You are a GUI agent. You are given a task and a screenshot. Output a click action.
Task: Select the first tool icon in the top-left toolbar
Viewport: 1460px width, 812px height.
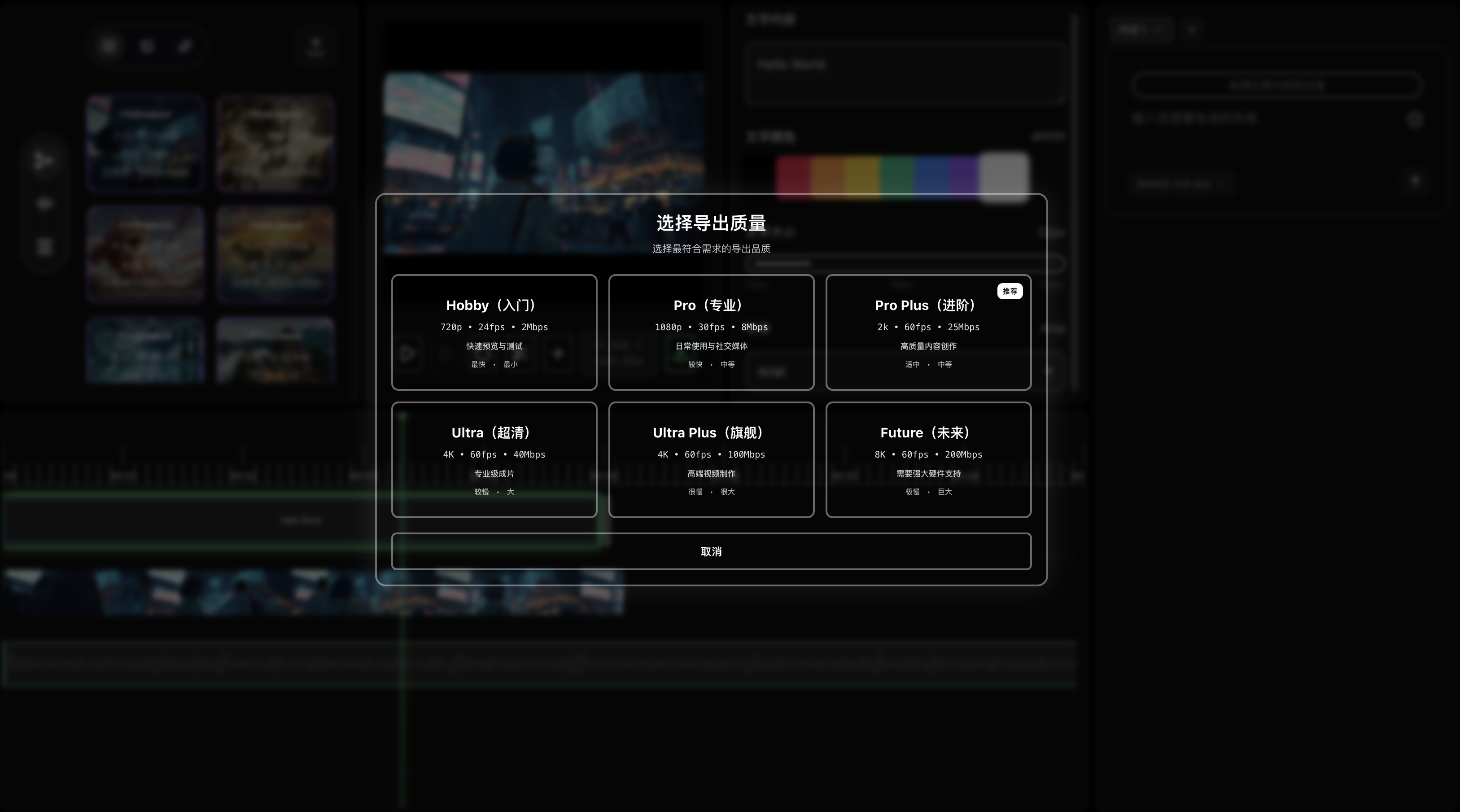click(x=109, y=47)
